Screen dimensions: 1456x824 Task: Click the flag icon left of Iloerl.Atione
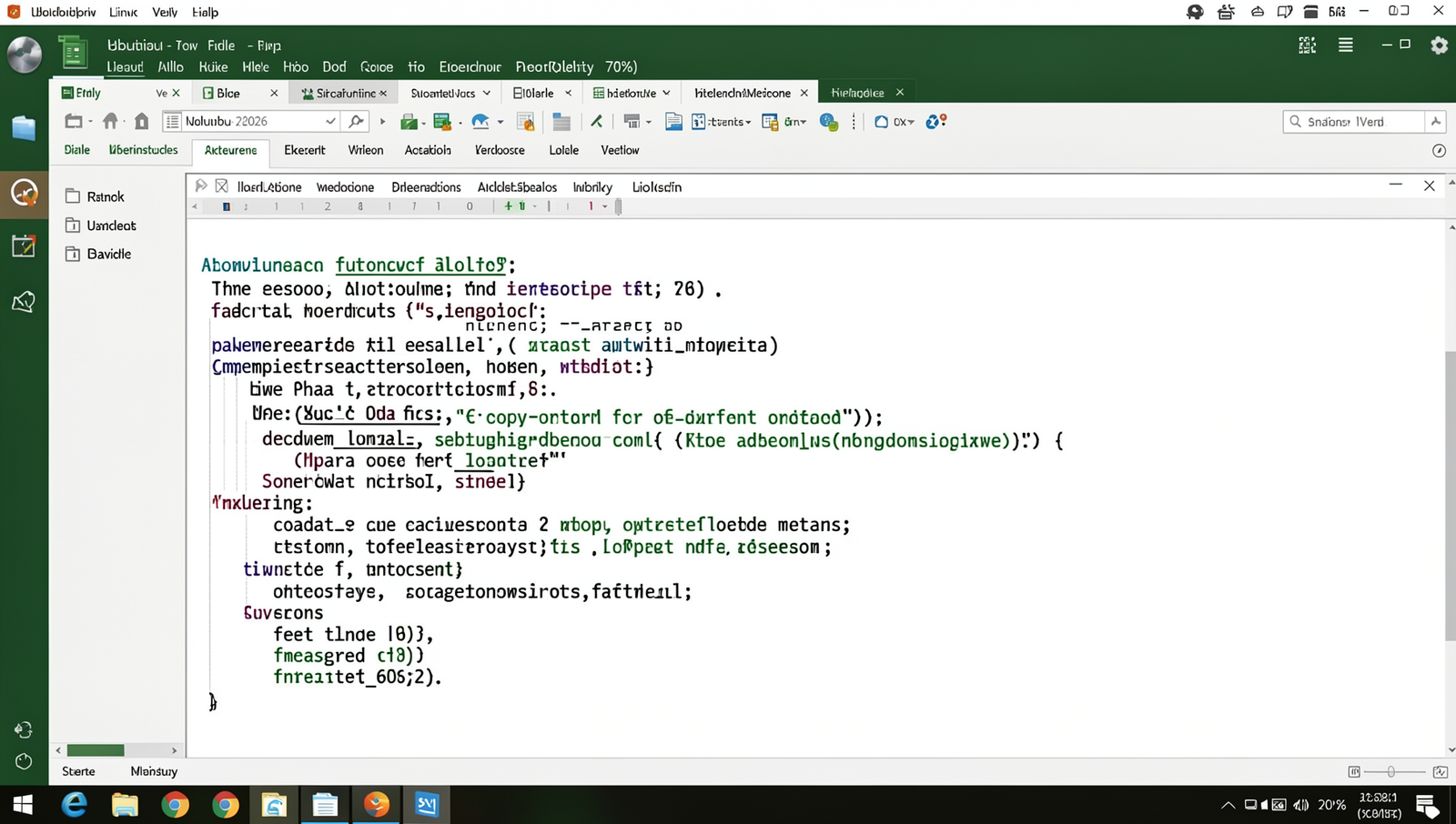coord(201,186)
